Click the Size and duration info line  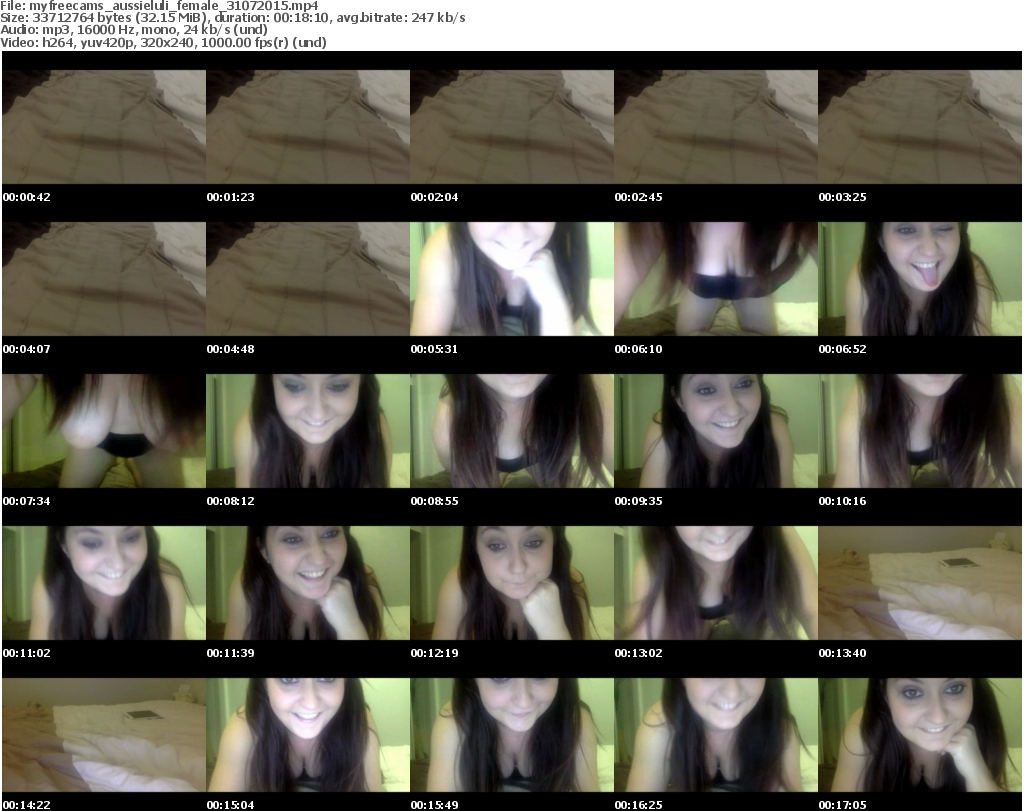(232, 18)
